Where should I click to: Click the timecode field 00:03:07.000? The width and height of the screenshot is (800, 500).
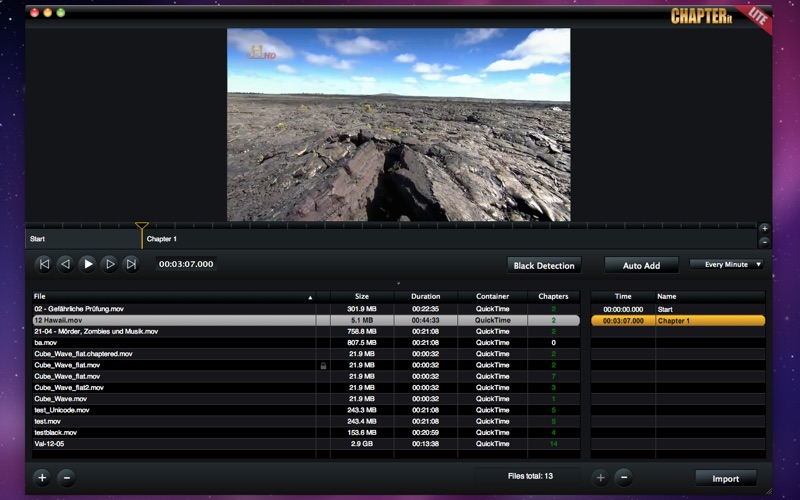click(x=186, y=264)
